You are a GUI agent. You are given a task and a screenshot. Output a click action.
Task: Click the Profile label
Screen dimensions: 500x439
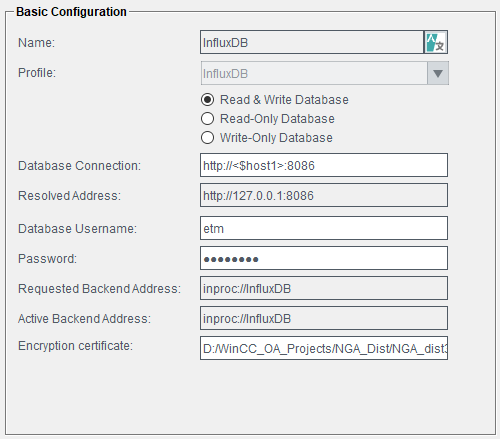(x=37, y=73)
